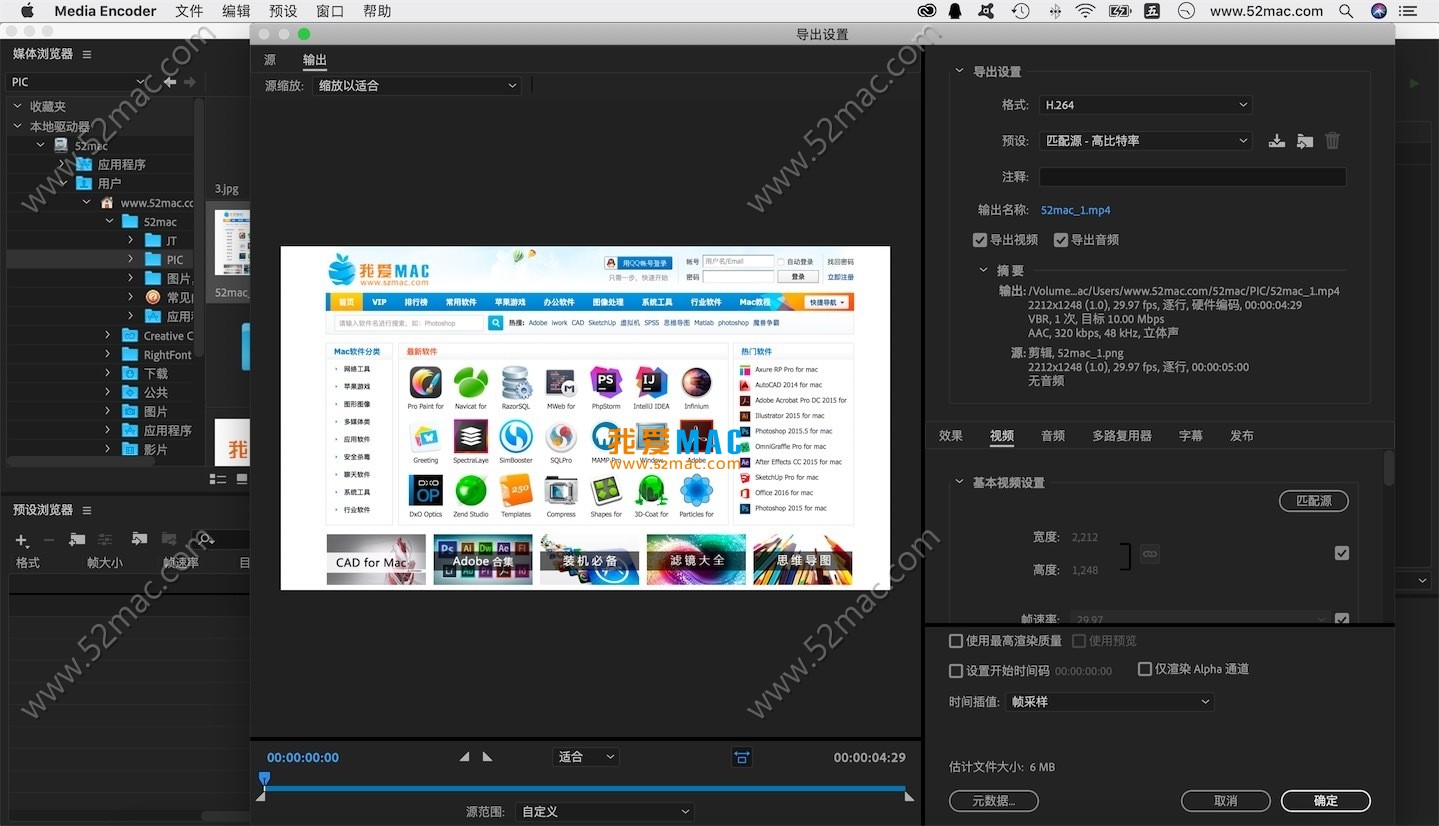Click the current timecode 00:00:00:00

pos(303,758)
